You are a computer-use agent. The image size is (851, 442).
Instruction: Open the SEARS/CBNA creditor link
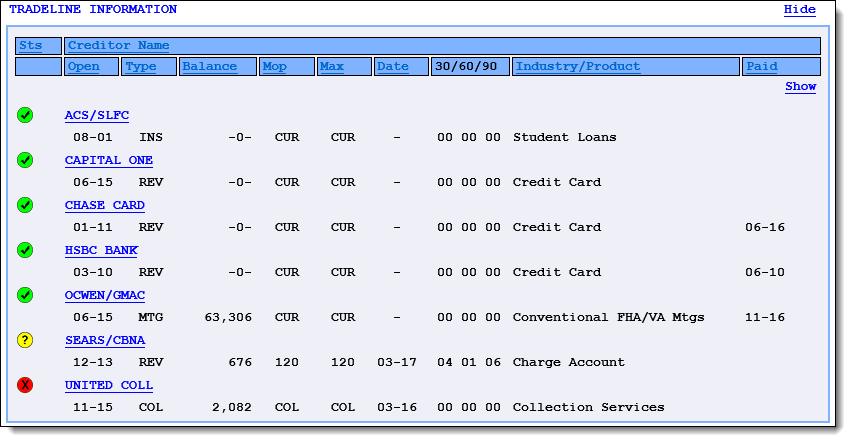(105, 341)
